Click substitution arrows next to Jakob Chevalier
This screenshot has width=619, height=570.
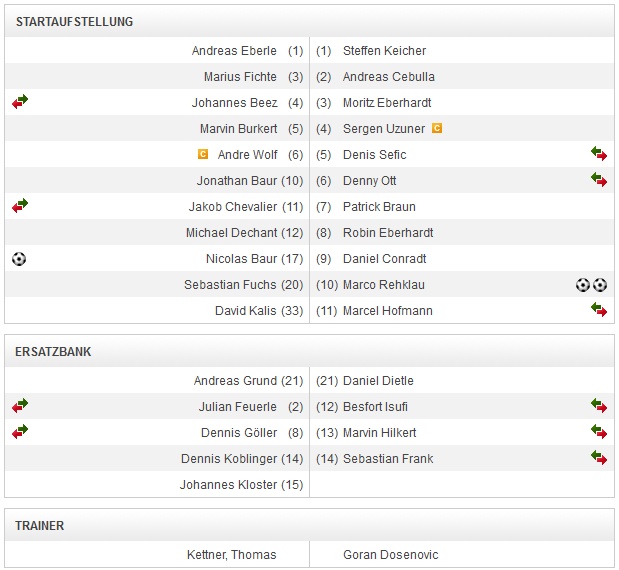tap(20, 206)
